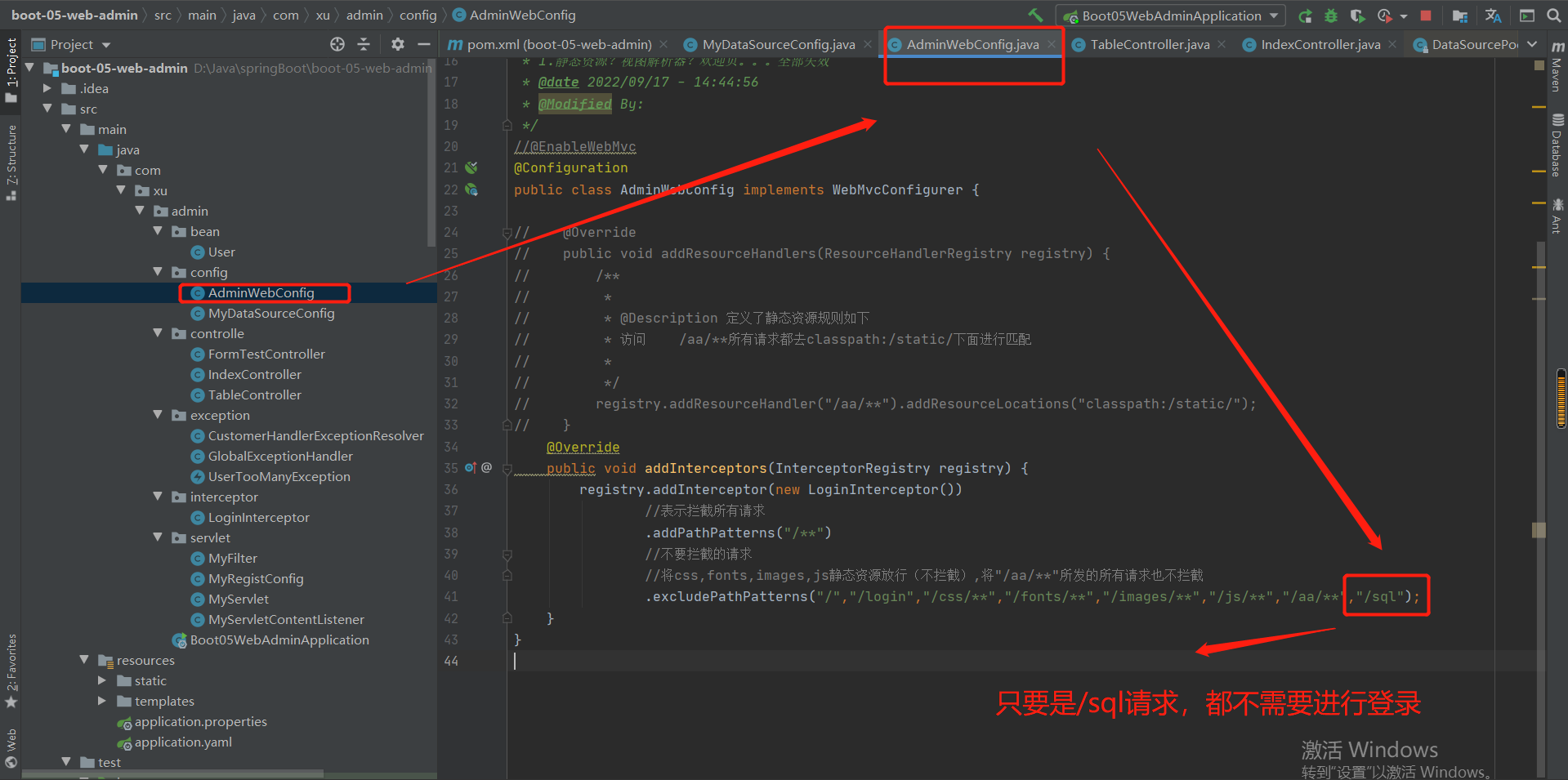Screen dimensions: 1568x780
Task: Close the IndexController.java tab
Action: point(1392,44)
